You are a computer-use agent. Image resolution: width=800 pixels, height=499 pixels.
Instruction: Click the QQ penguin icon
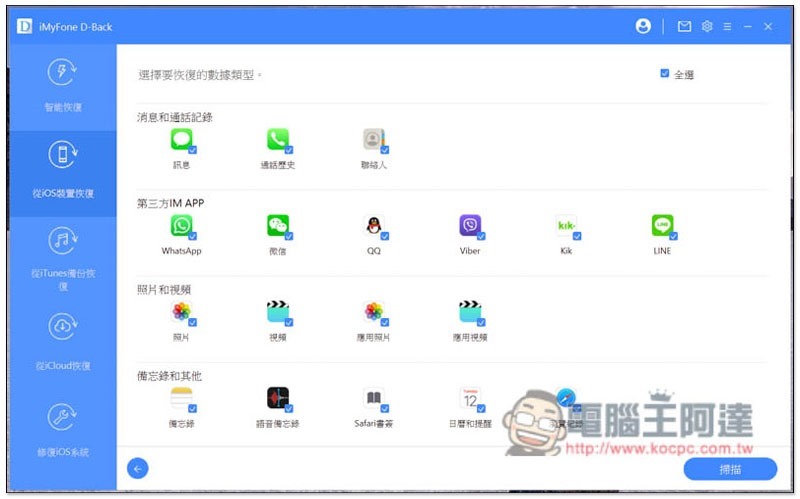tap(373, 225)
